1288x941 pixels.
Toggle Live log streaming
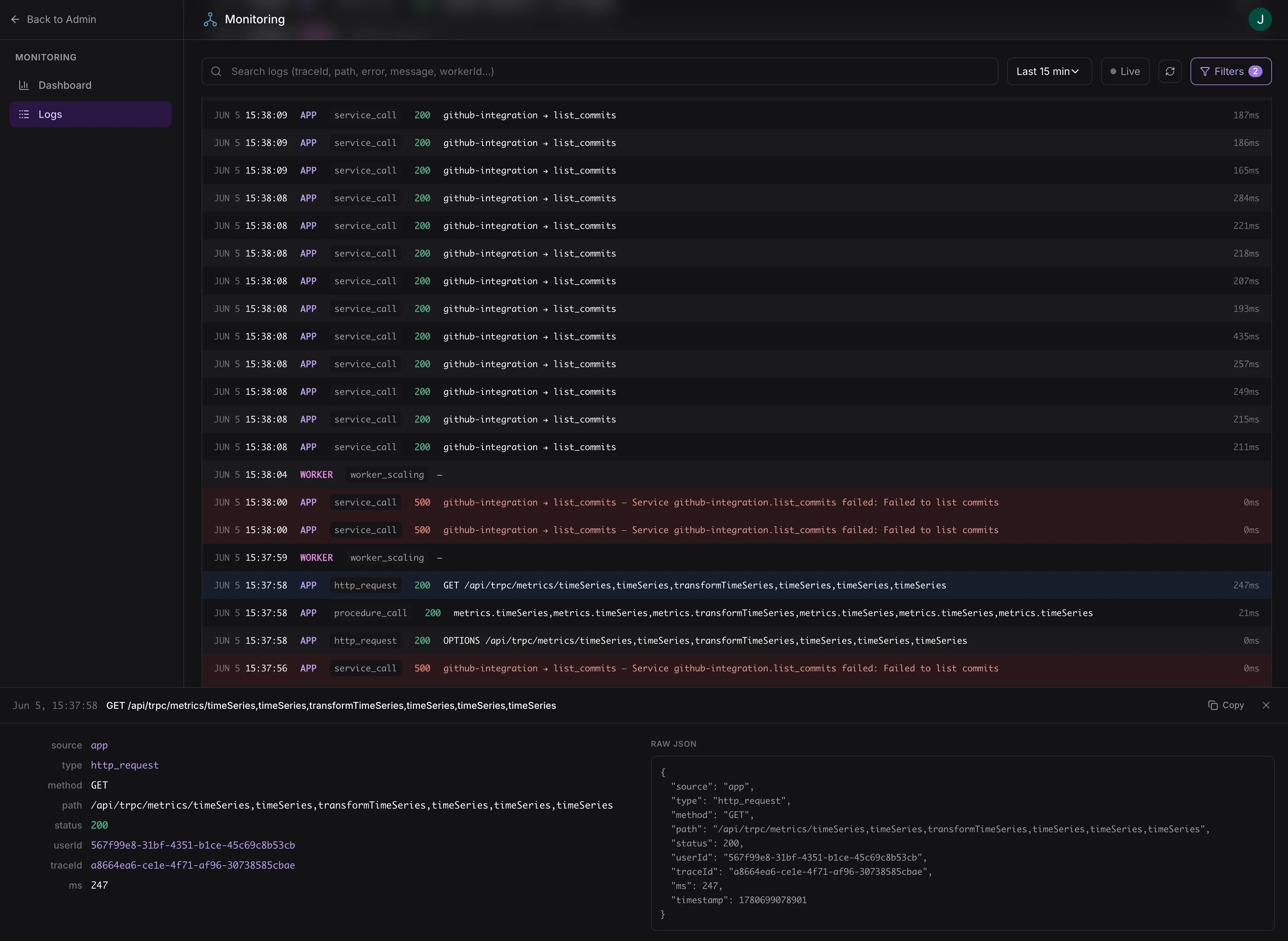coord(1125,71)
